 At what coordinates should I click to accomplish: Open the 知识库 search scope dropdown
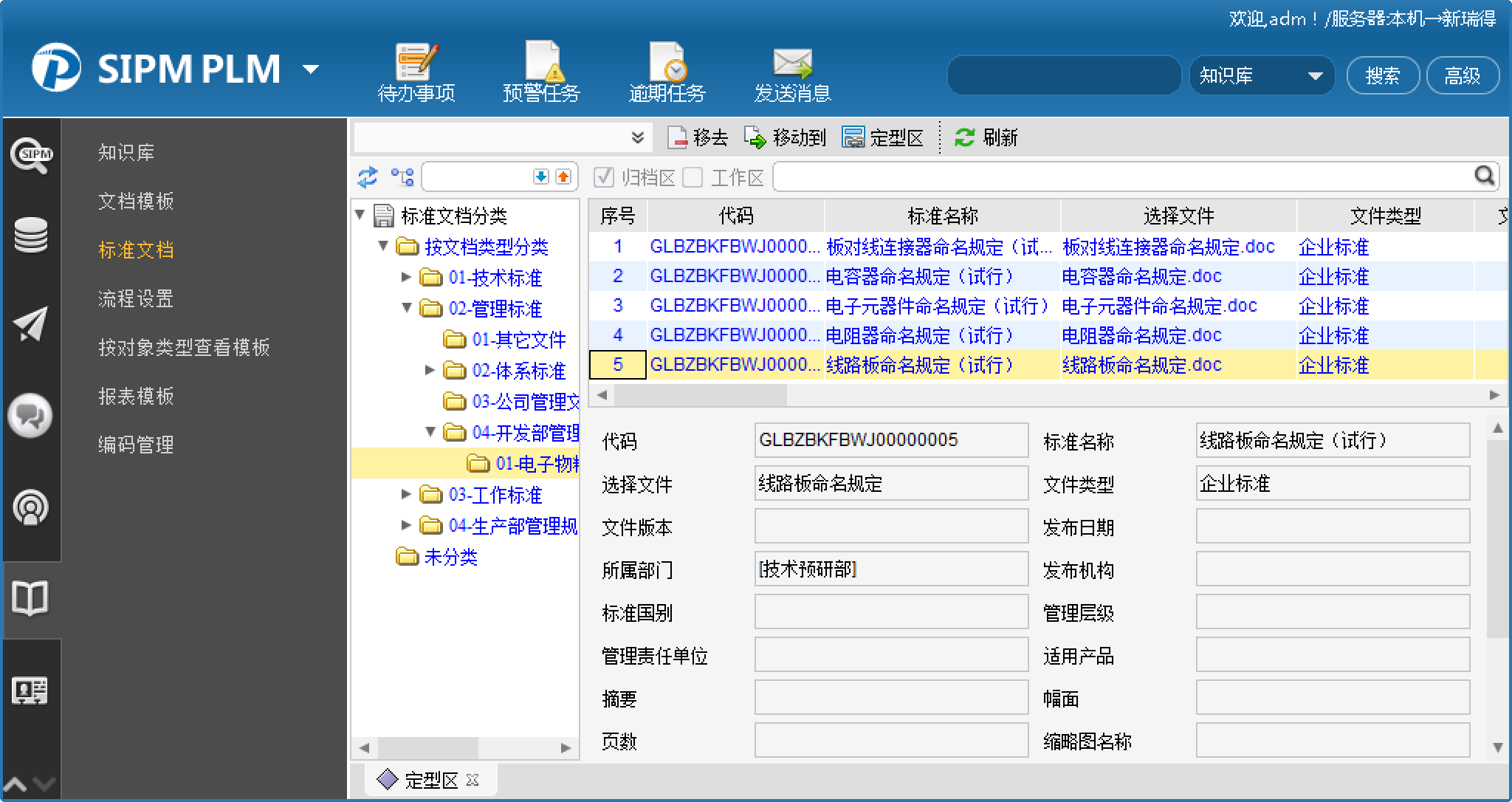pos(1314,76)
